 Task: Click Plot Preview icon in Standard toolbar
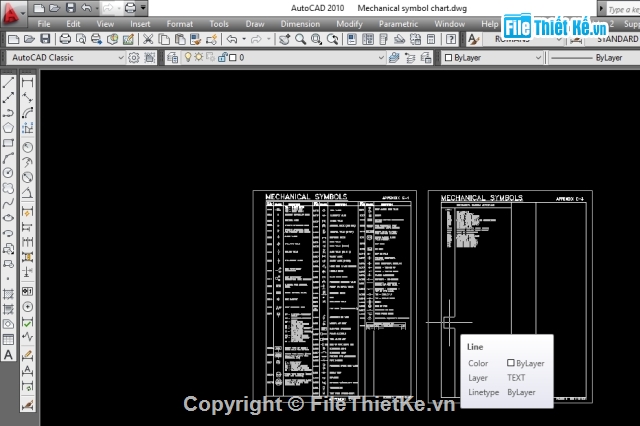(81, 39)
